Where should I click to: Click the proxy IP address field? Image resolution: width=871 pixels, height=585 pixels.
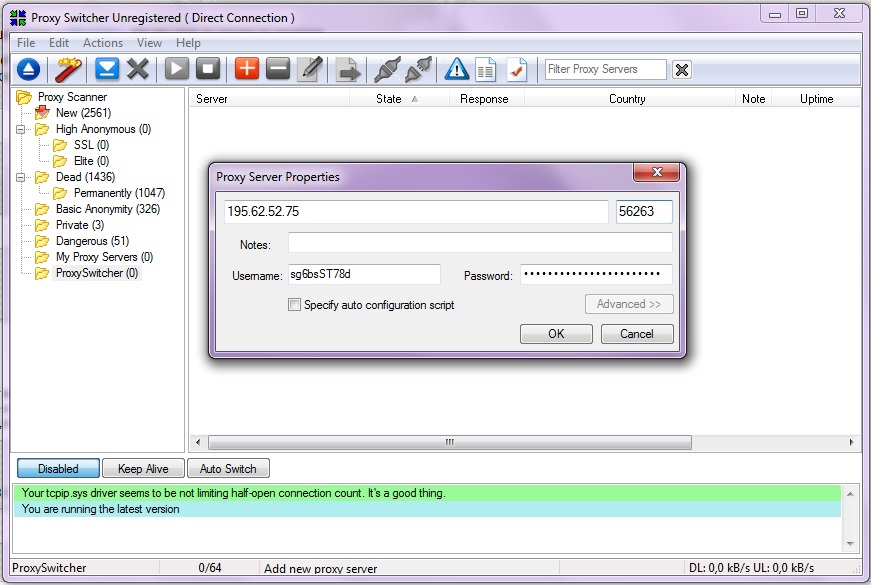tap(416, 212)
